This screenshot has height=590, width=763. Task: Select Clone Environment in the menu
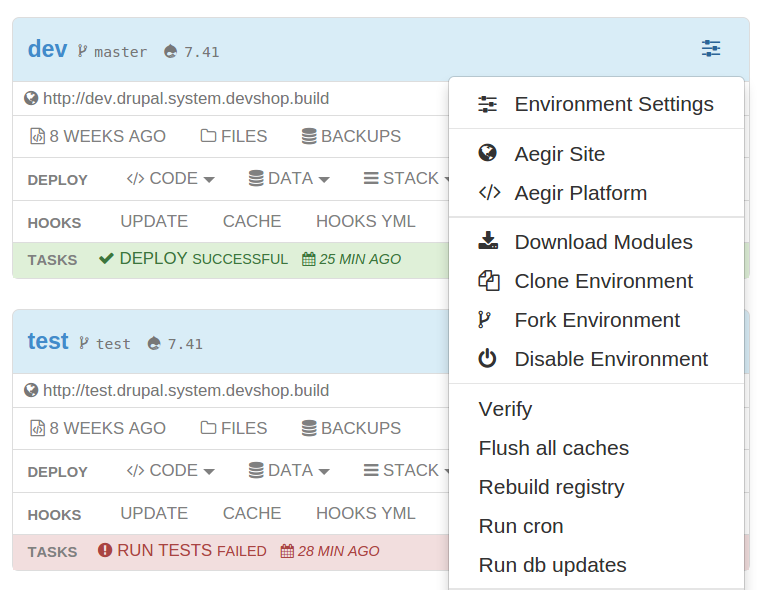(x=596, y=281)
